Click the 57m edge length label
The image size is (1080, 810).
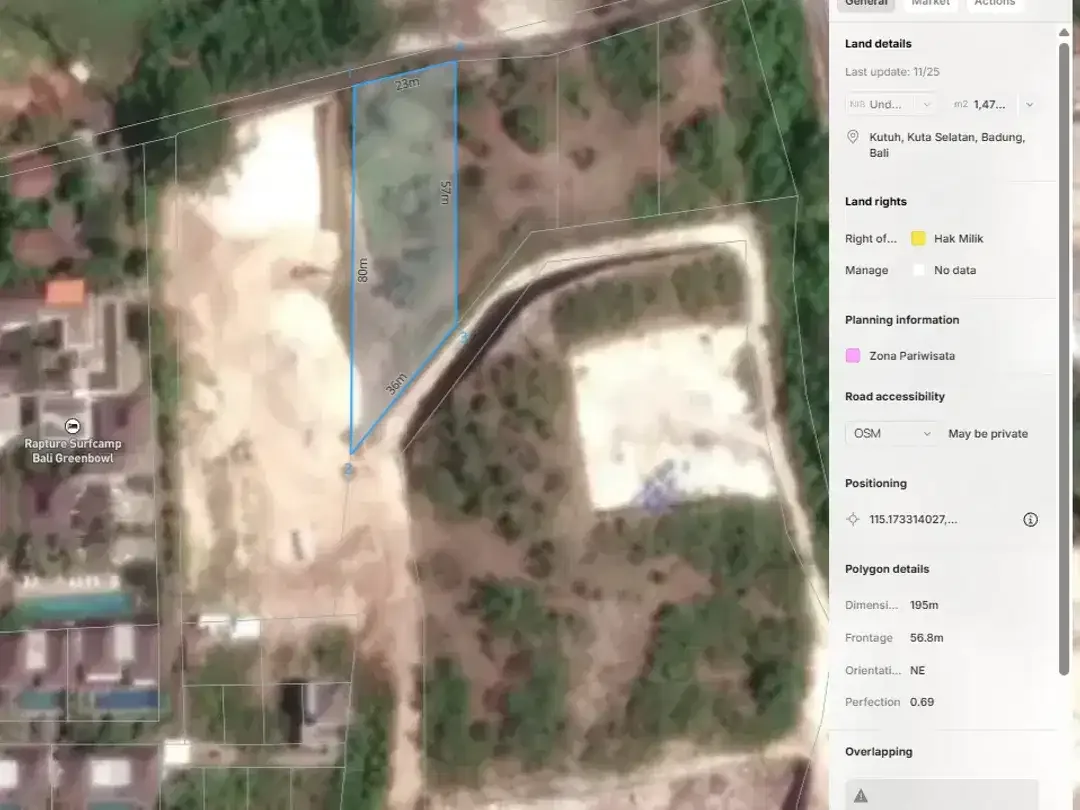tap(446, 192)
